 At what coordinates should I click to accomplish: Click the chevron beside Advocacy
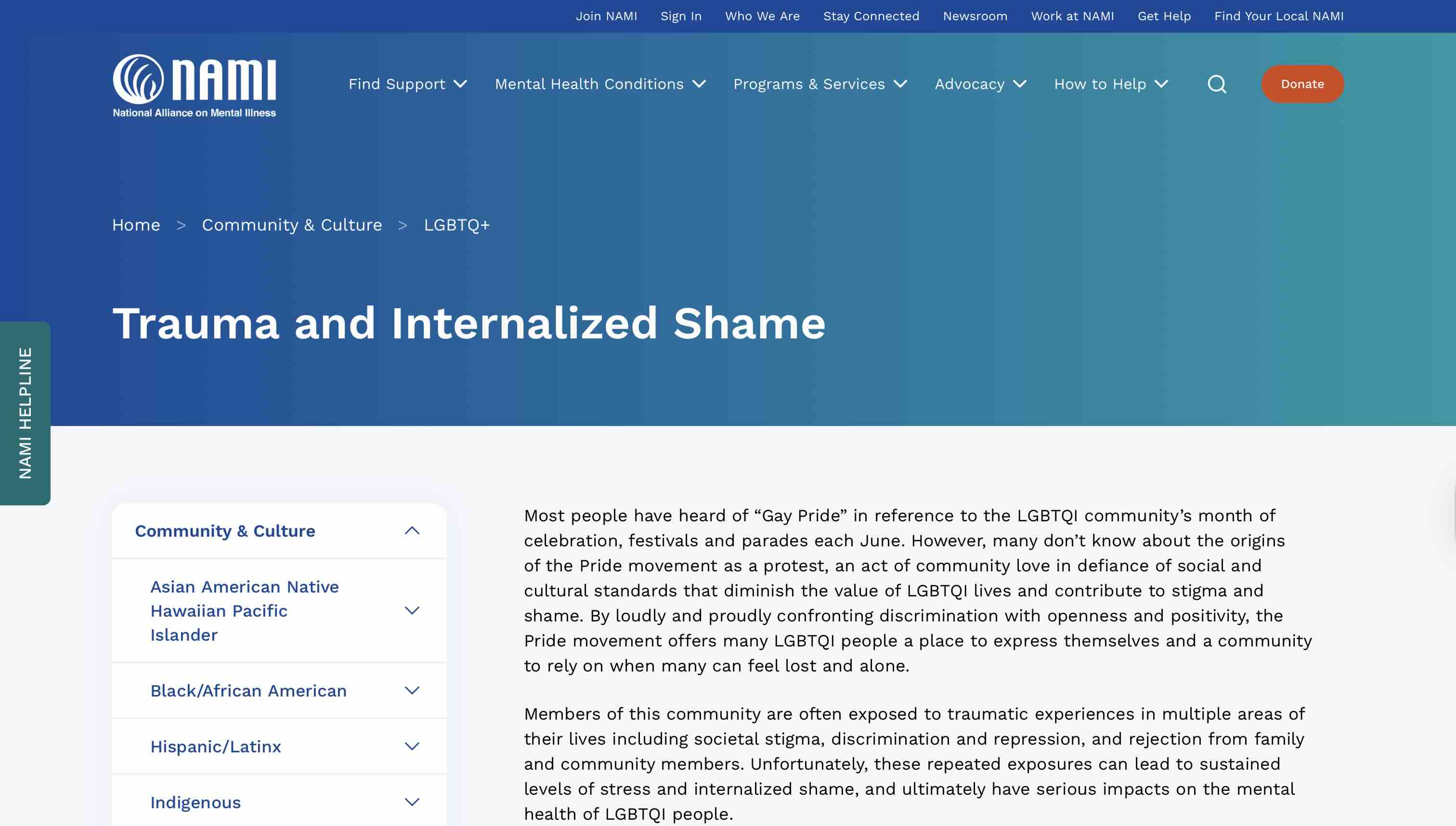tap(1020, 84)
